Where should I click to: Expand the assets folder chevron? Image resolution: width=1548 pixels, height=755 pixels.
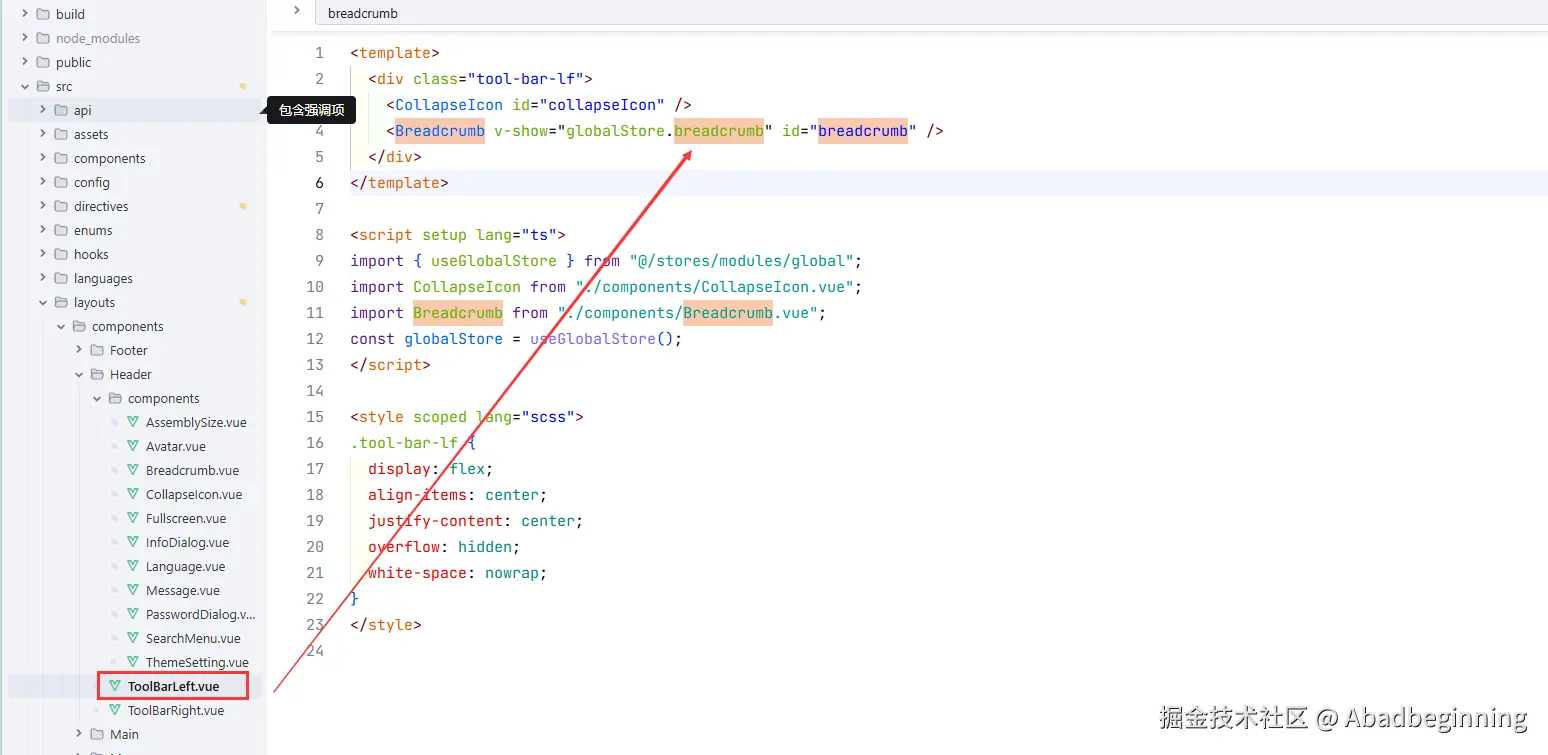pyautogui.click(x=43, y=134)
